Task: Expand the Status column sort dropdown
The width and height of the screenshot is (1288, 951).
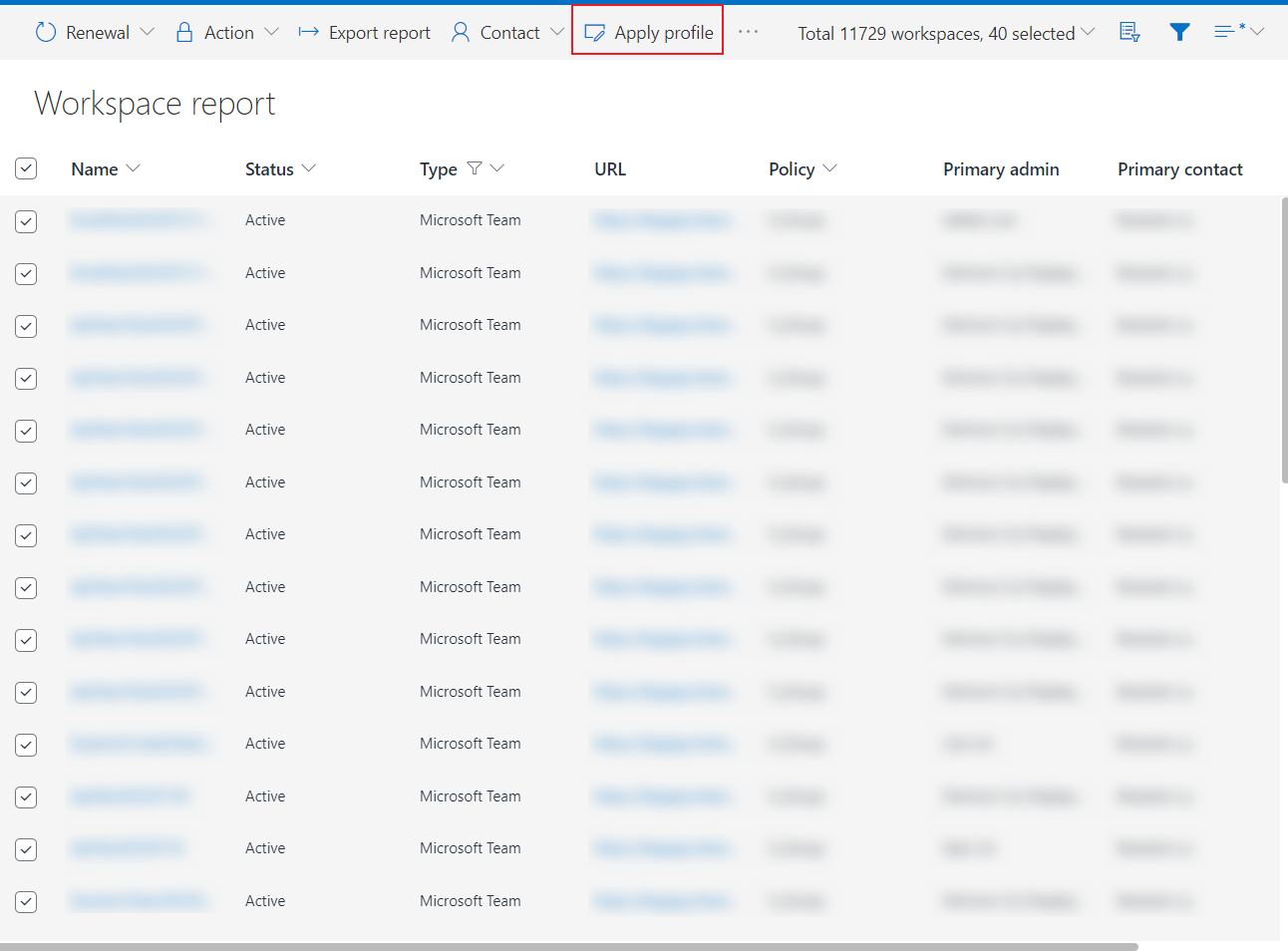Action: pyautogui.click(x=309, y=168)
